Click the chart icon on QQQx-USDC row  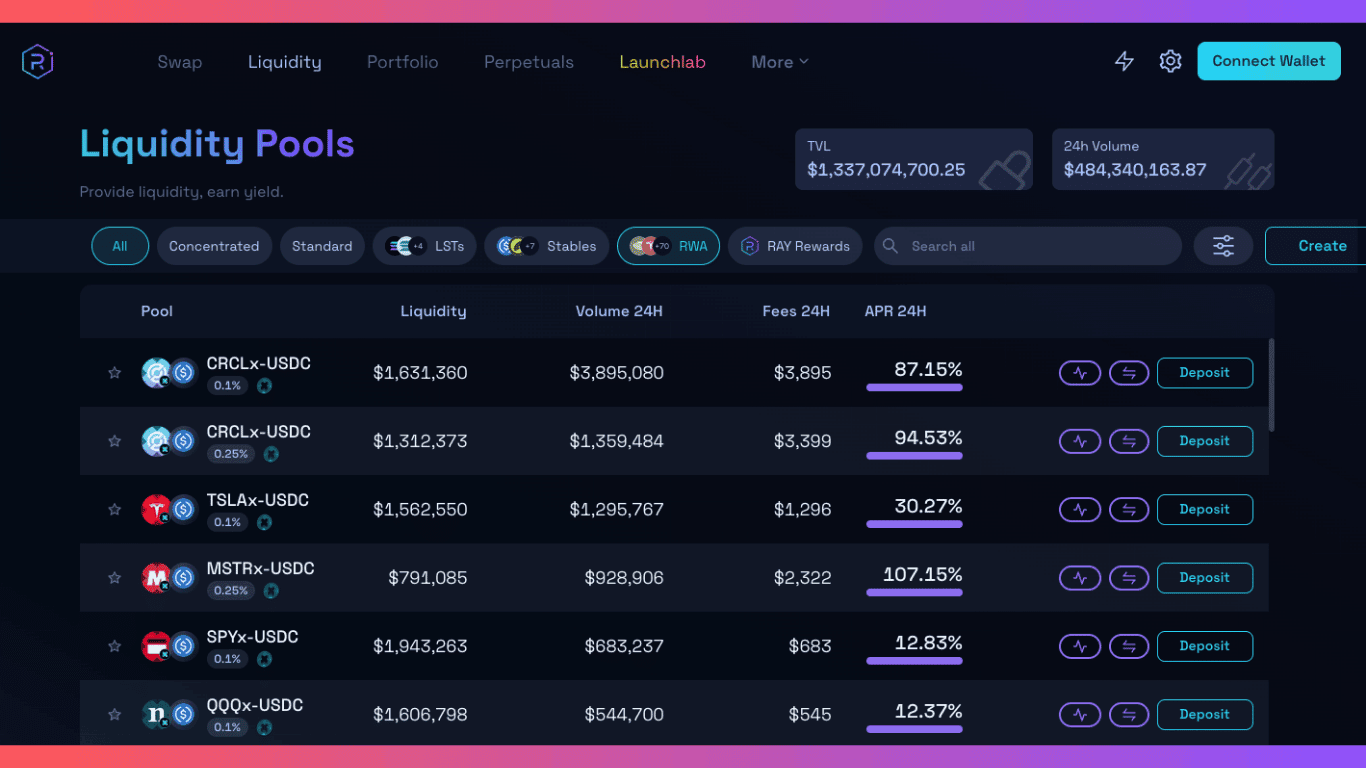pyautogui.click(x=1080, y=714)
